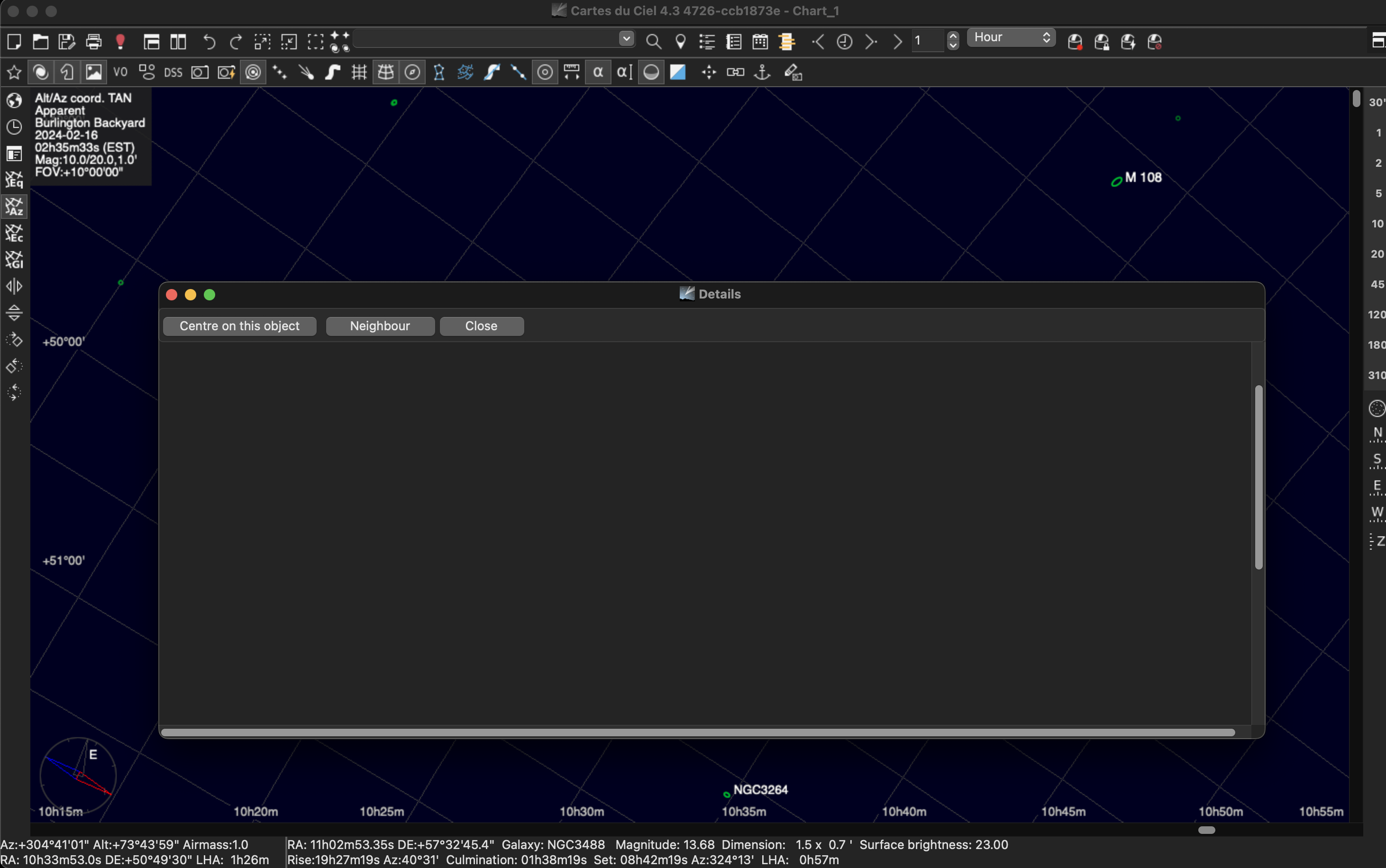This screenshot has width=1386, height=868.
Task: Click the telescope anchor track icon
Action: pos(762,72)
